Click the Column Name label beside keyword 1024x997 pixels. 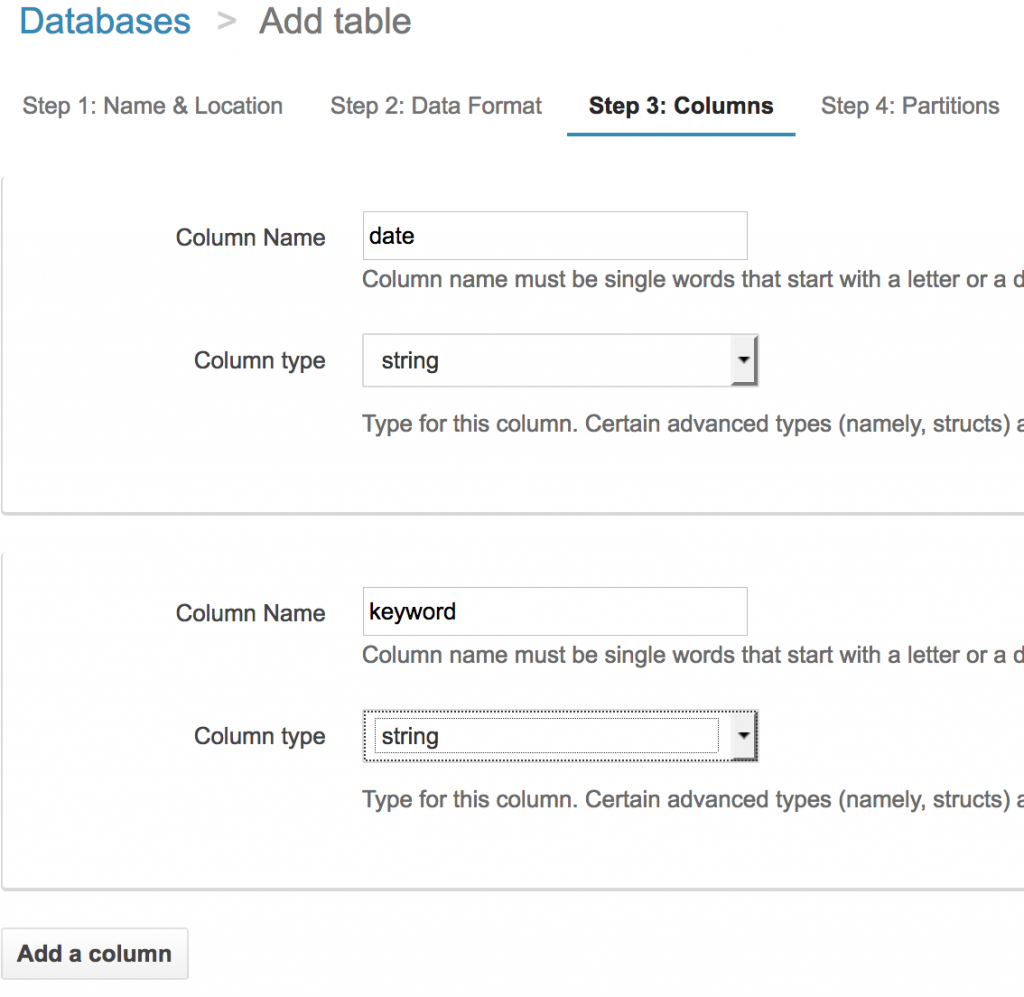(250, 614)
